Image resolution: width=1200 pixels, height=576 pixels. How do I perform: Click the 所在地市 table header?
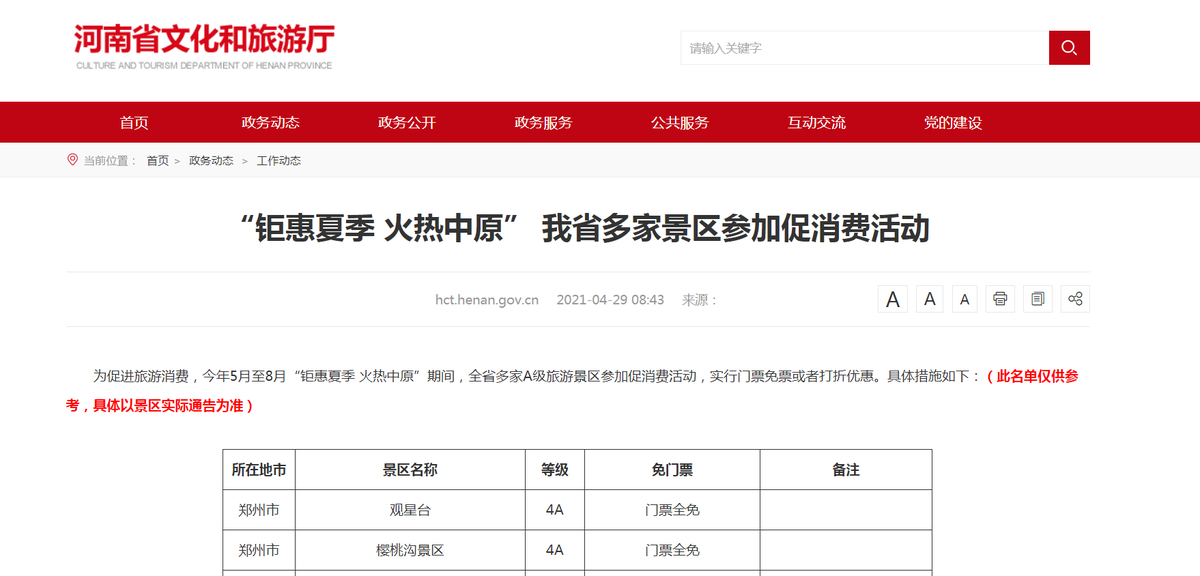coord(259,470)
